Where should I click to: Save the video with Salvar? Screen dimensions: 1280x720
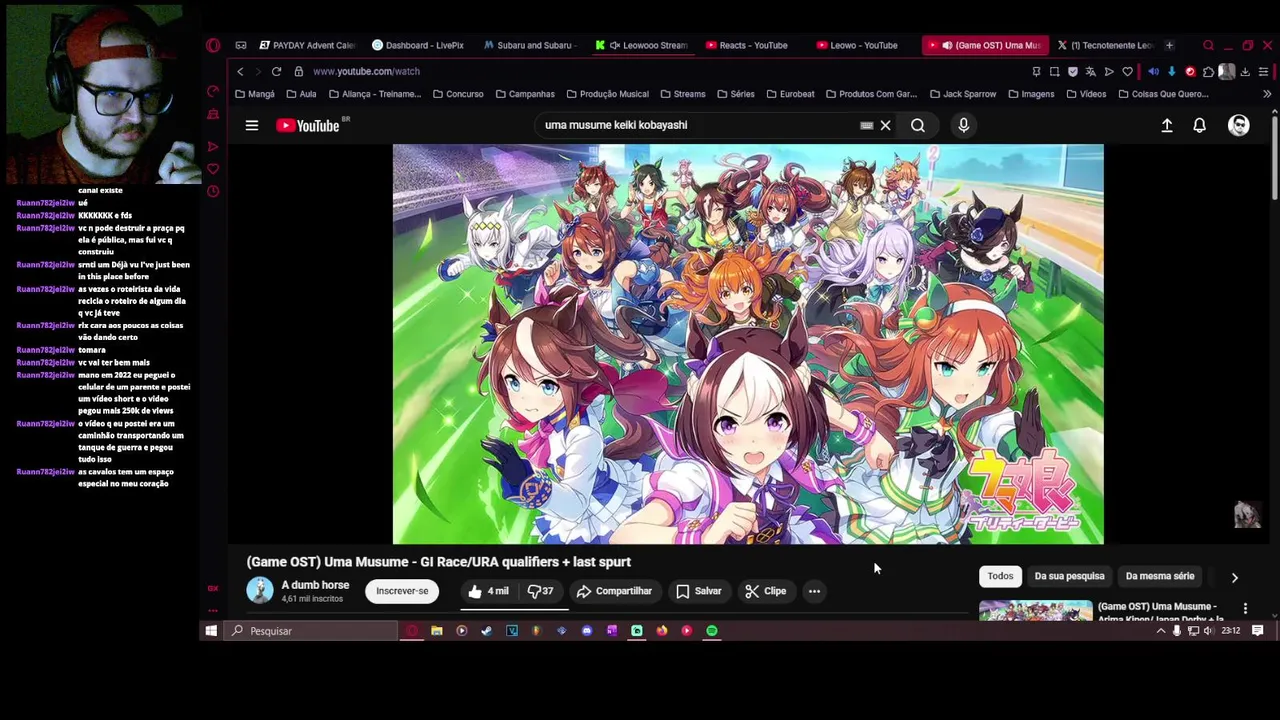point(698,591)
